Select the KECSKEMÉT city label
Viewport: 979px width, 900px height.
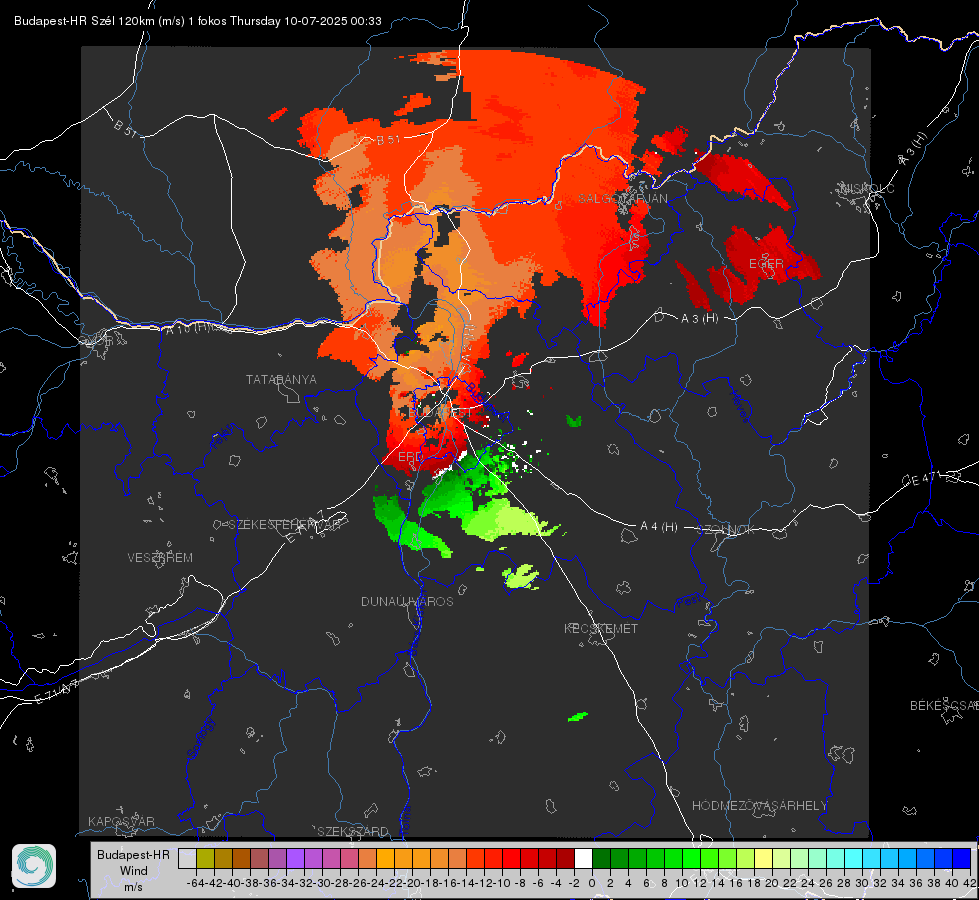(601, 628)
